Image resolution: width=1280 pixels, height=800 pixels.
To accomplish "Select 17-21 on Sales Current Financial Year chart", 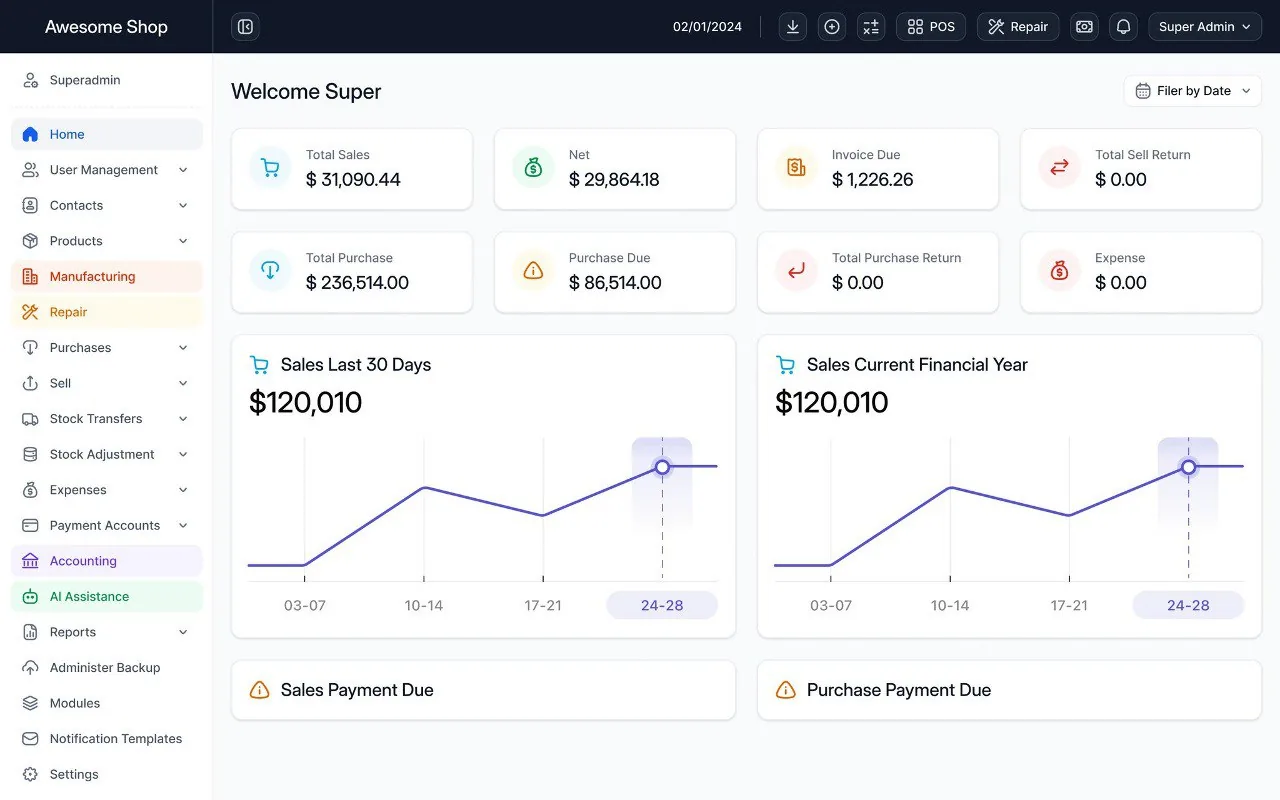I will (1069, 605).
